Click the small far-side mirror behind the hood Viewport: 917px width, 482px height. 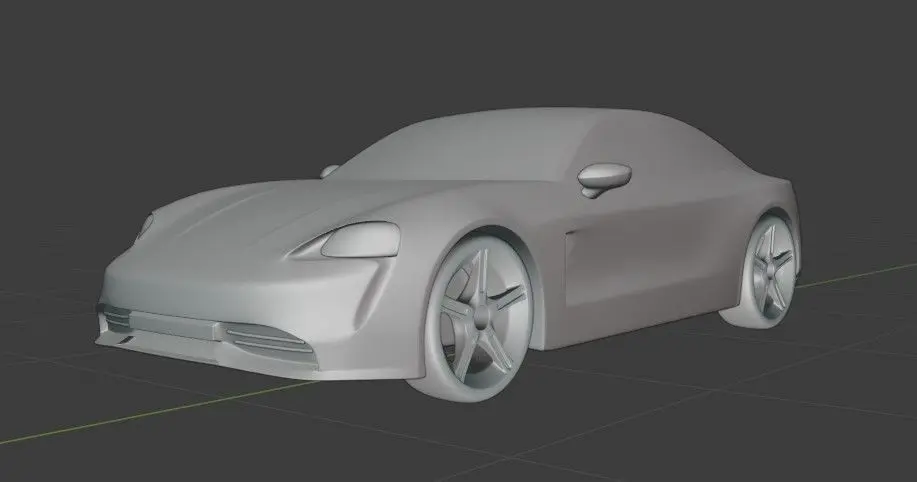pyautogui.click(x=329, y=171)
